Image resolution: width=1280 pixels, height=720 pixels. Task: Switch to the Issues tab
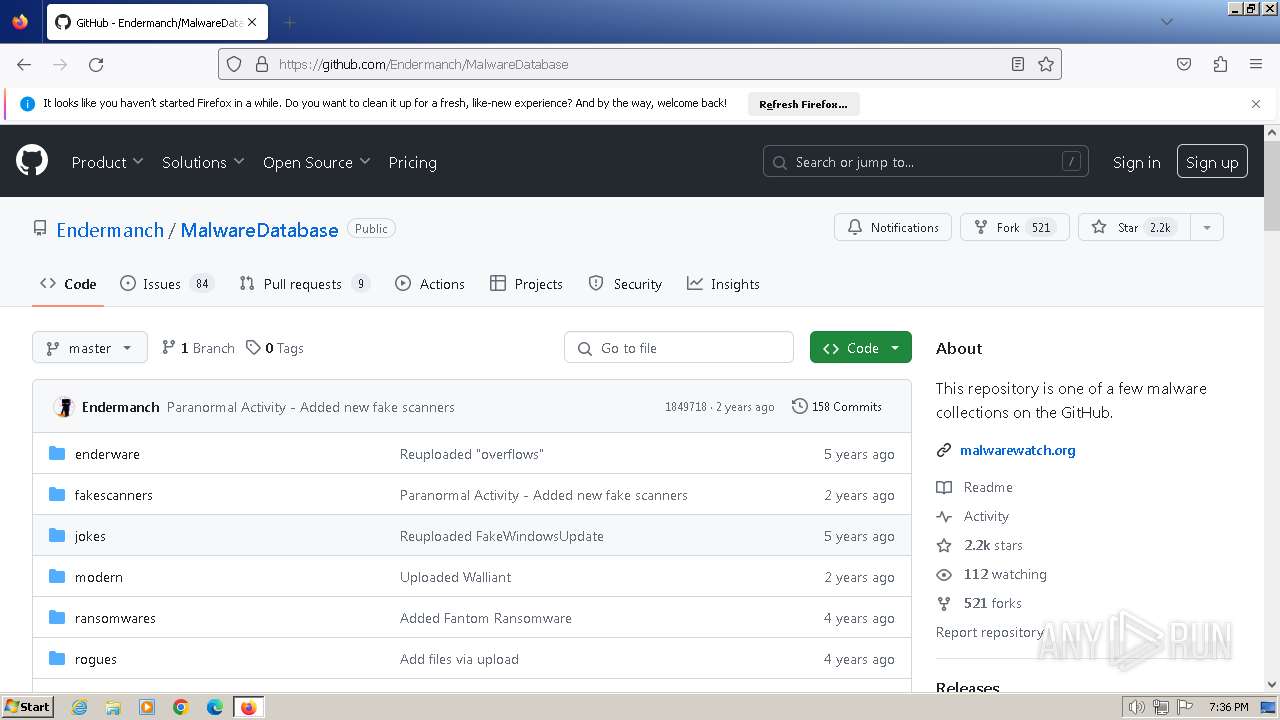[167, 284]
